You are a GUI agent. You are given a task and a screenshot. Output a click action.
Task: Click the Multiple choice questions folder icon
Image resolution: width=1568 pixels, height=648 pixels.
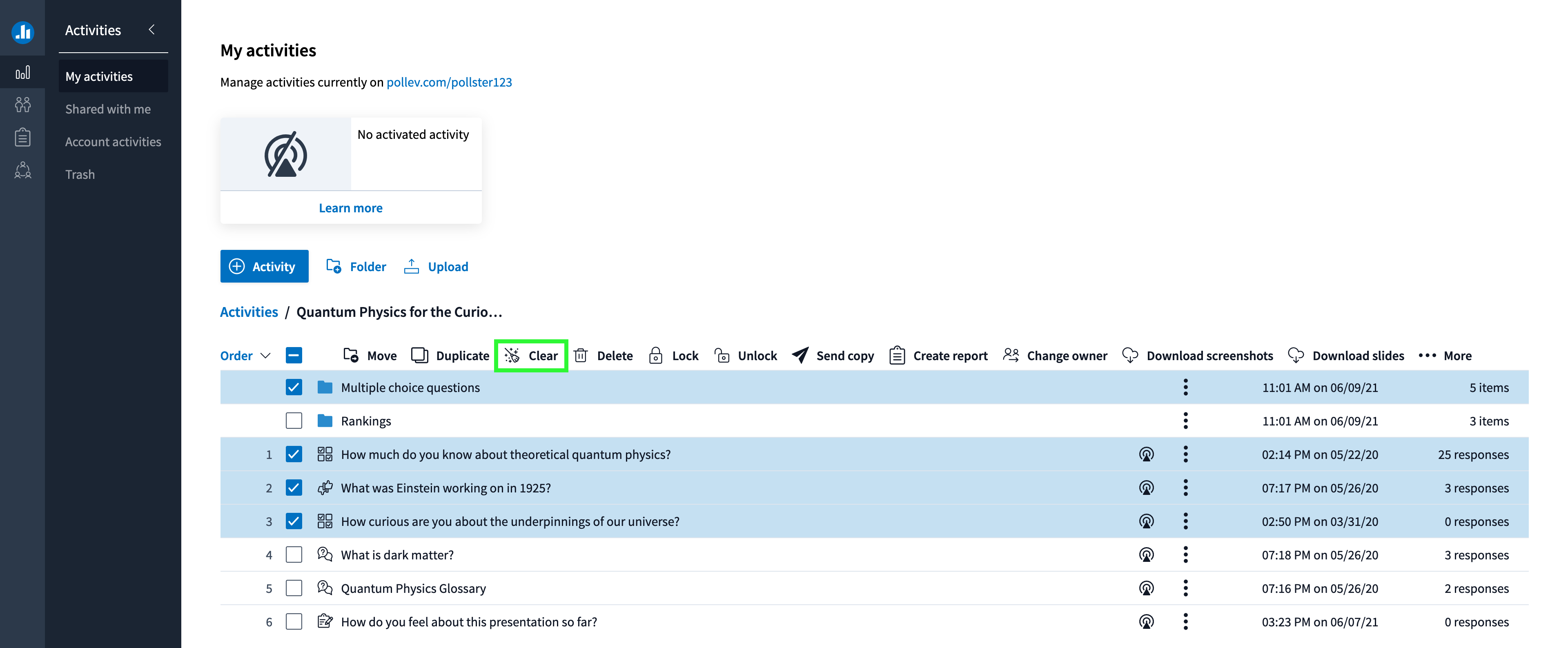click(x=325, y=387)
